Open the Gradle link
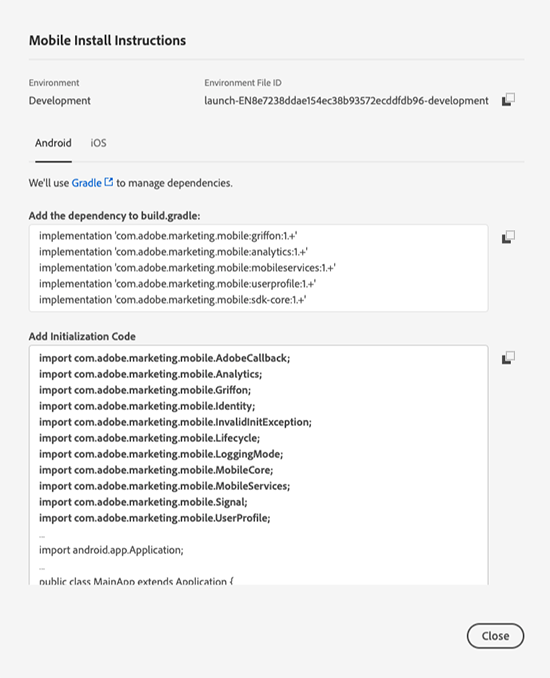The width and height of the screenshot is (550, 678). (x=86, y=183)
